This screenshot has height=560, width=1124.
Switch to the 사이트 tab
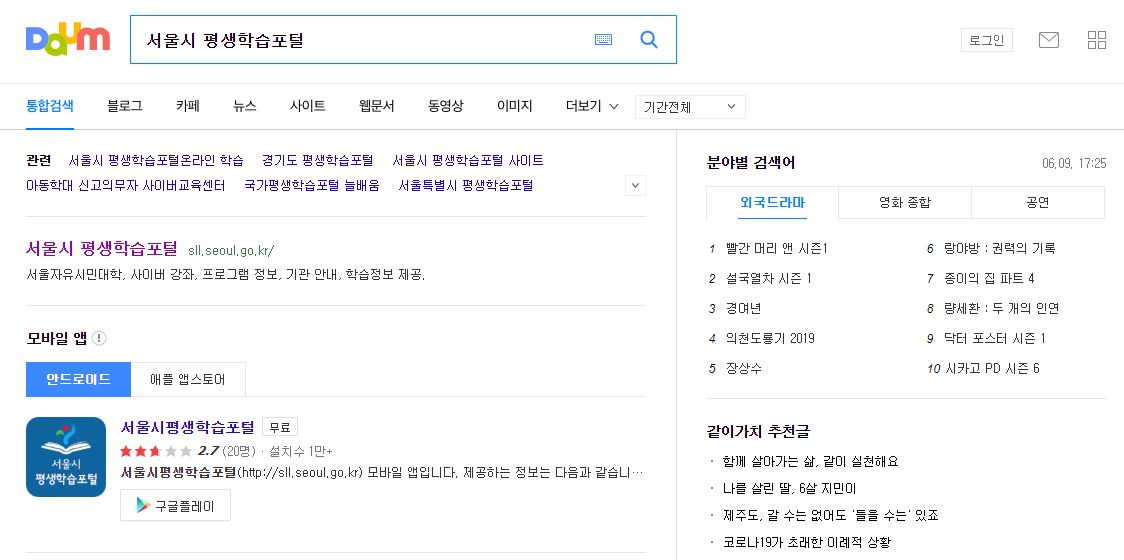coord(308,106)
